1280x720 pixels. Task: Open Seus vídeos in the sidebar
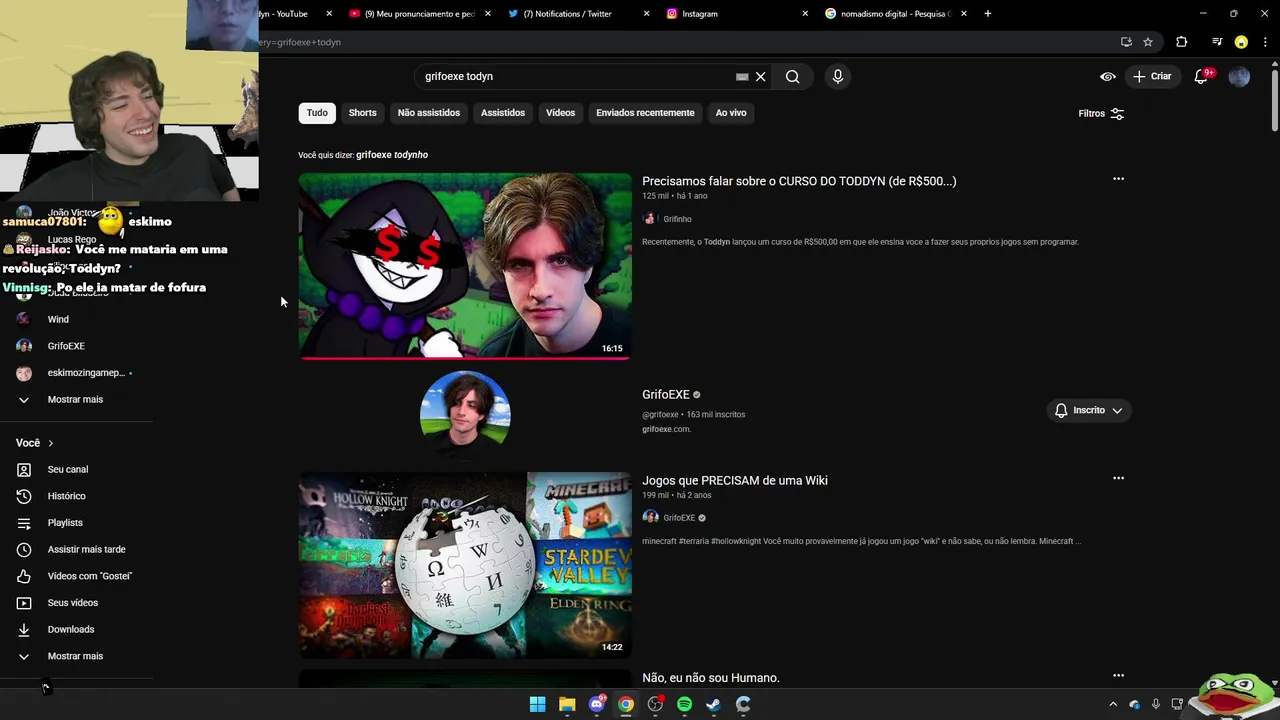click(72, 603)
